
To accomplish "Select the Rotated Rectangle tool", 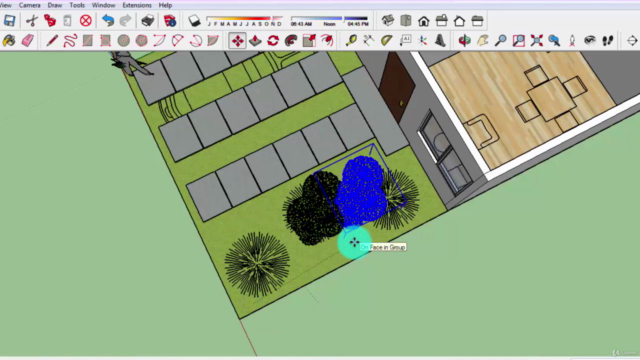I will click(x=105, y=41).
